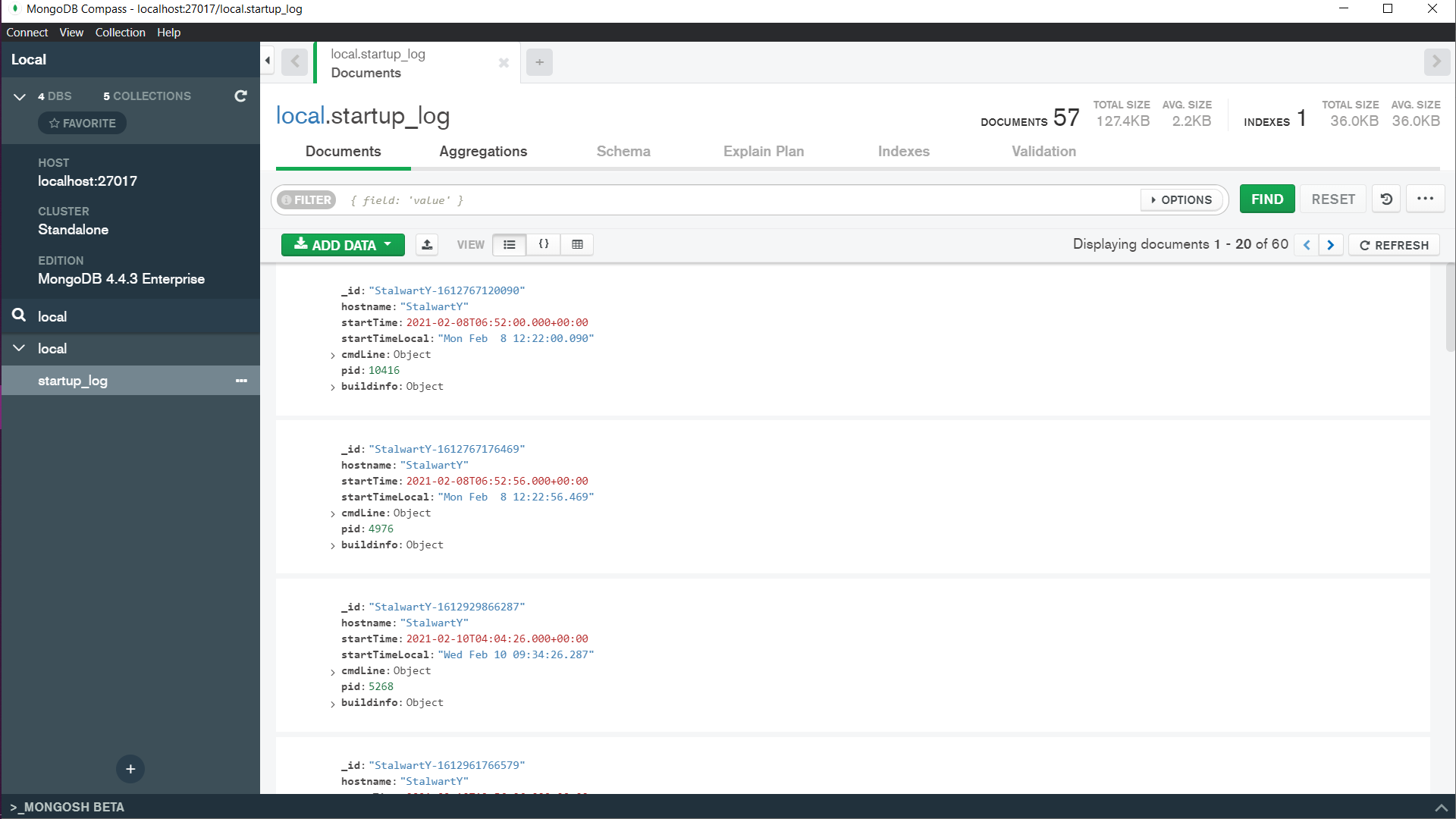Go to previous tab with back arrow
The width and height of the screenshot is (1456, 819).
(295, 62)
